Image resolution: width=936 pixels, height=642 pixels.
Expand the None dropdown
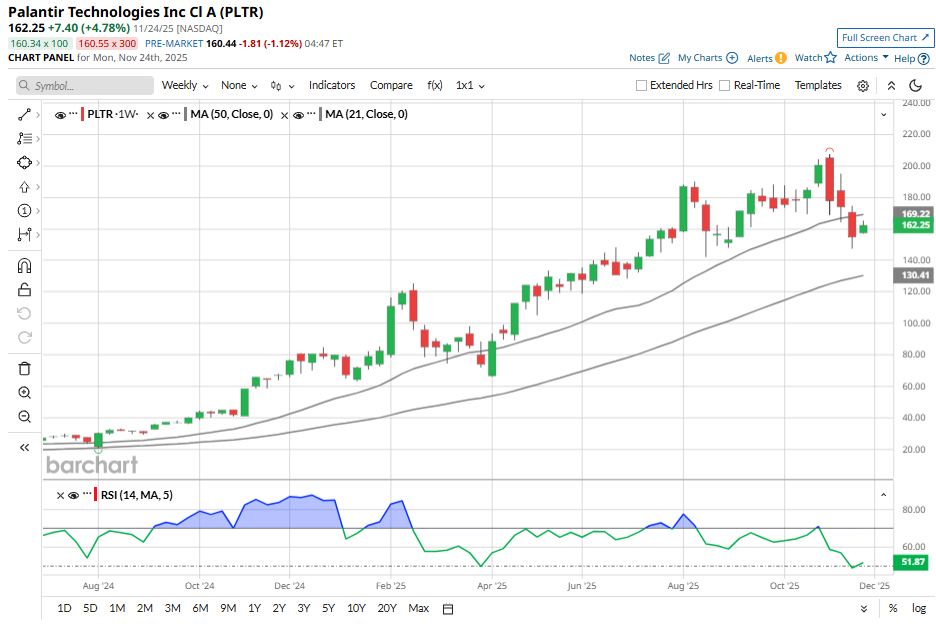[x=239, y=86]
